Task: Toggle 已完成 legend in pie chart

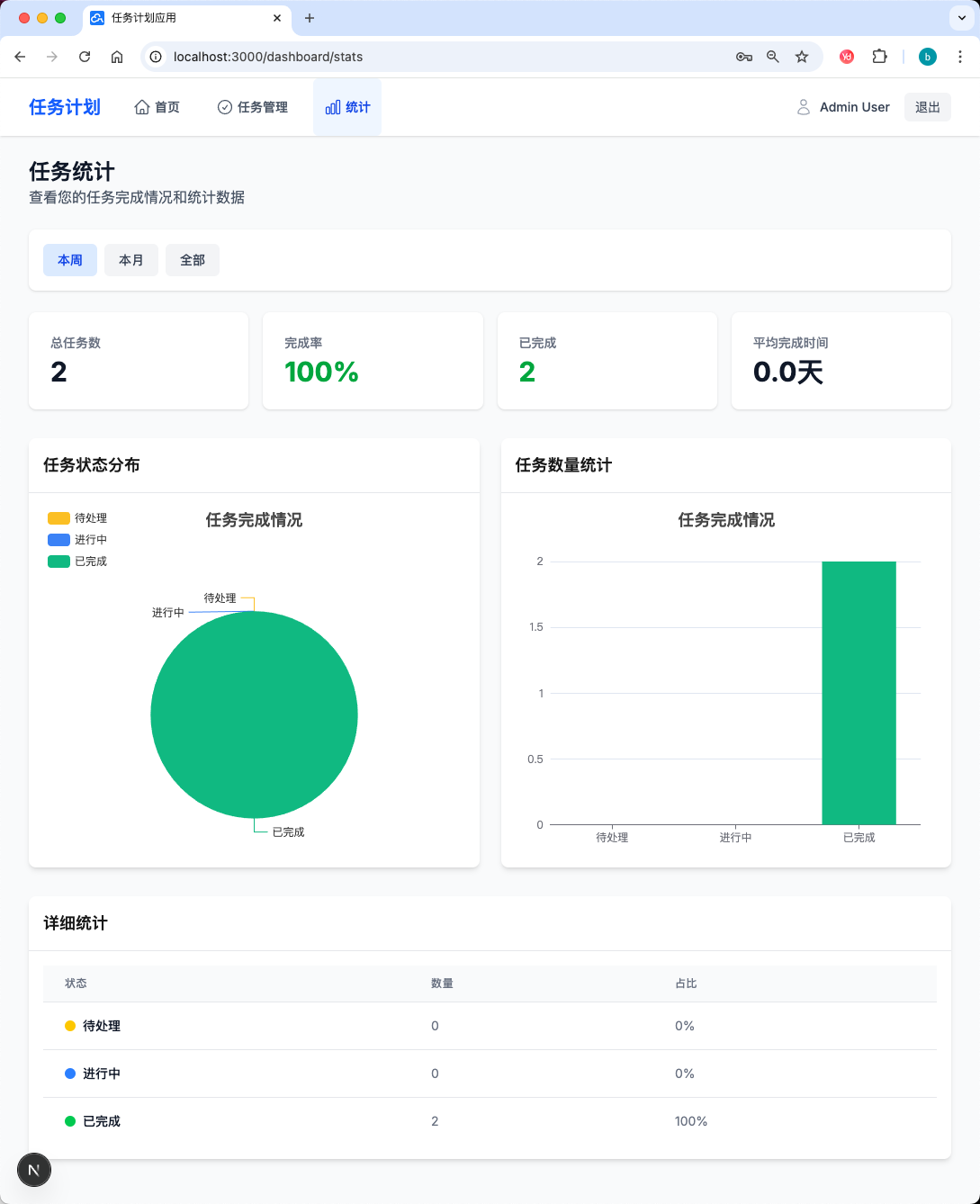Action: pos(77,562)
